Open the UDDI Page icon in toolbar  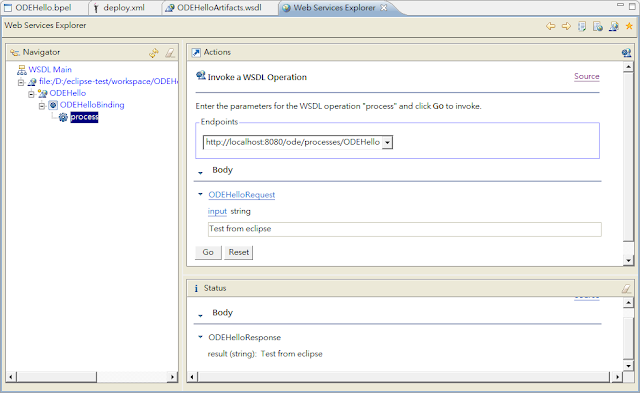tap(582, 27)
